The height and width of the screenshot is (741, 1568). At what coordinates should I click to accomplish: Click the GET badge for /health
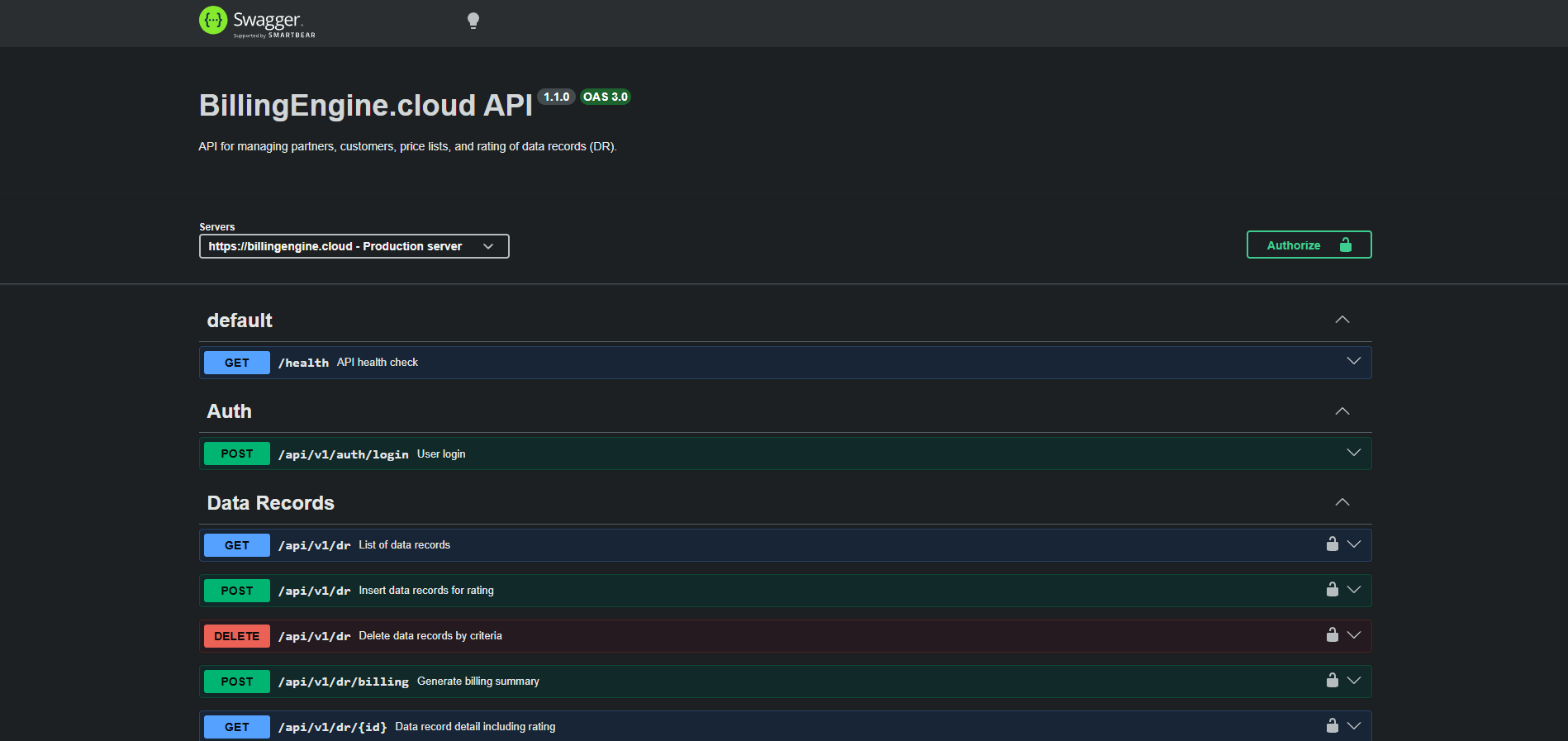click(x=237, y=363)
